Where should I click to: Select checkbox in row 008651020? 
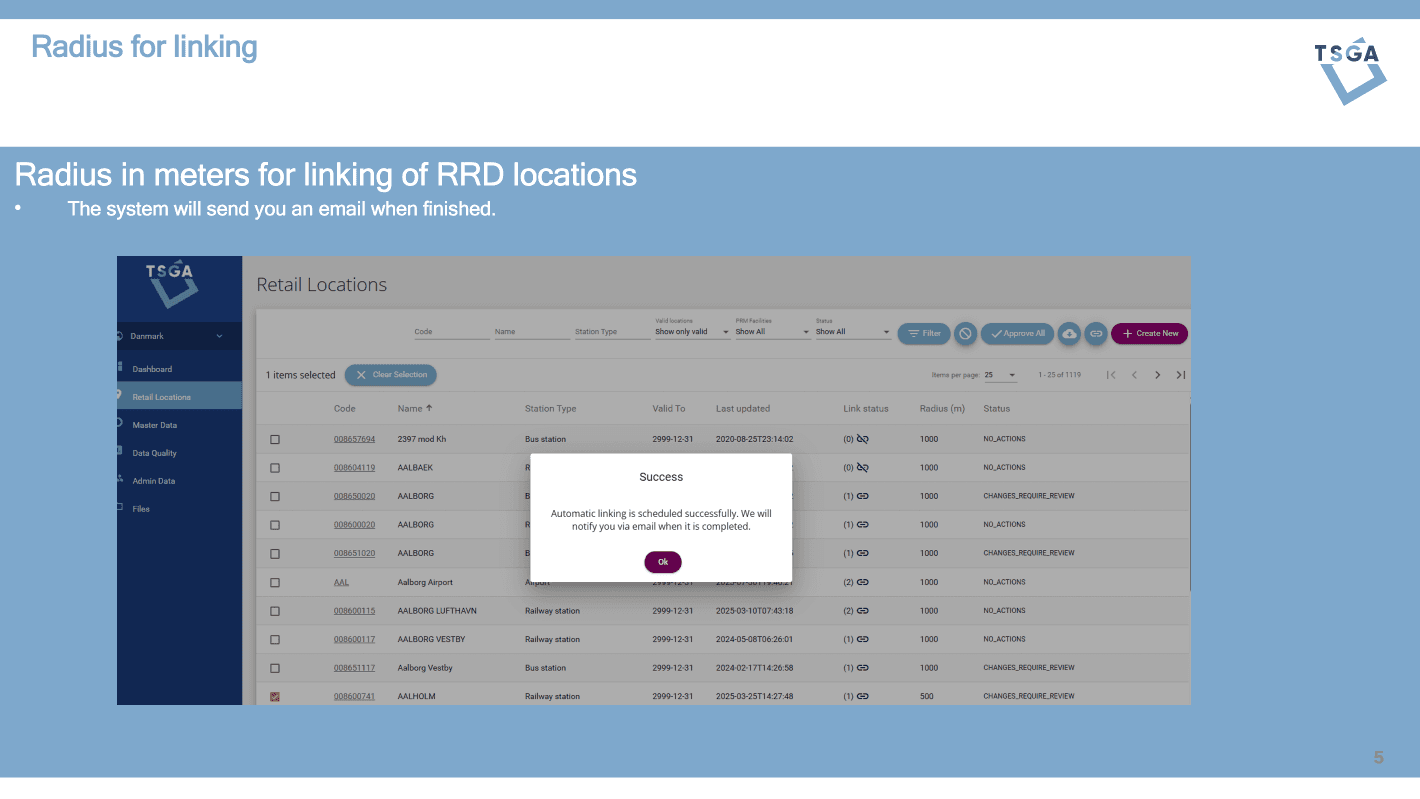coord(275,553)
